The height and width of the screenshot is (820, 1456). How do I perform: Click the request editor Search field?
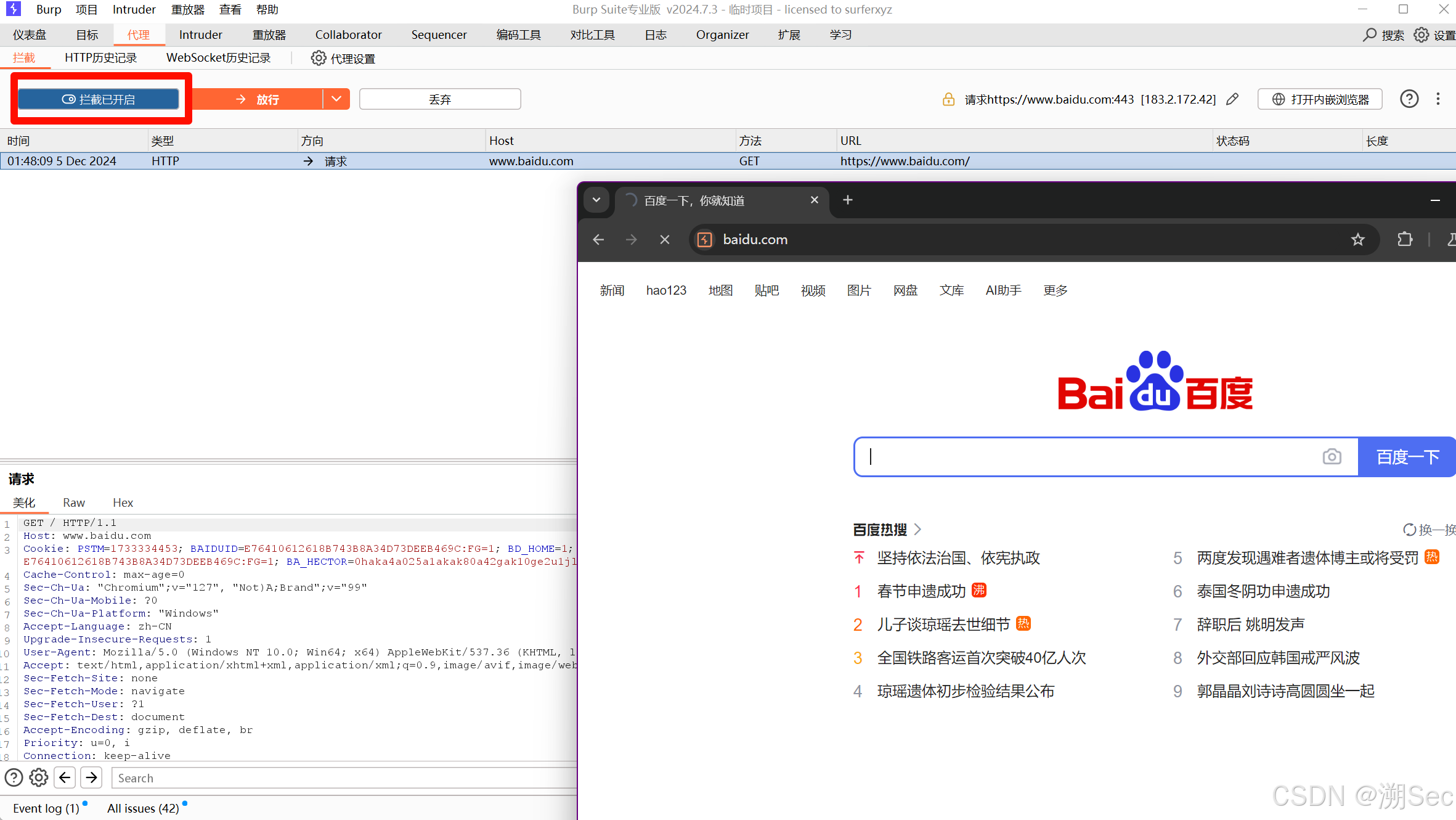pyautogui.click(x=344, y=778)
